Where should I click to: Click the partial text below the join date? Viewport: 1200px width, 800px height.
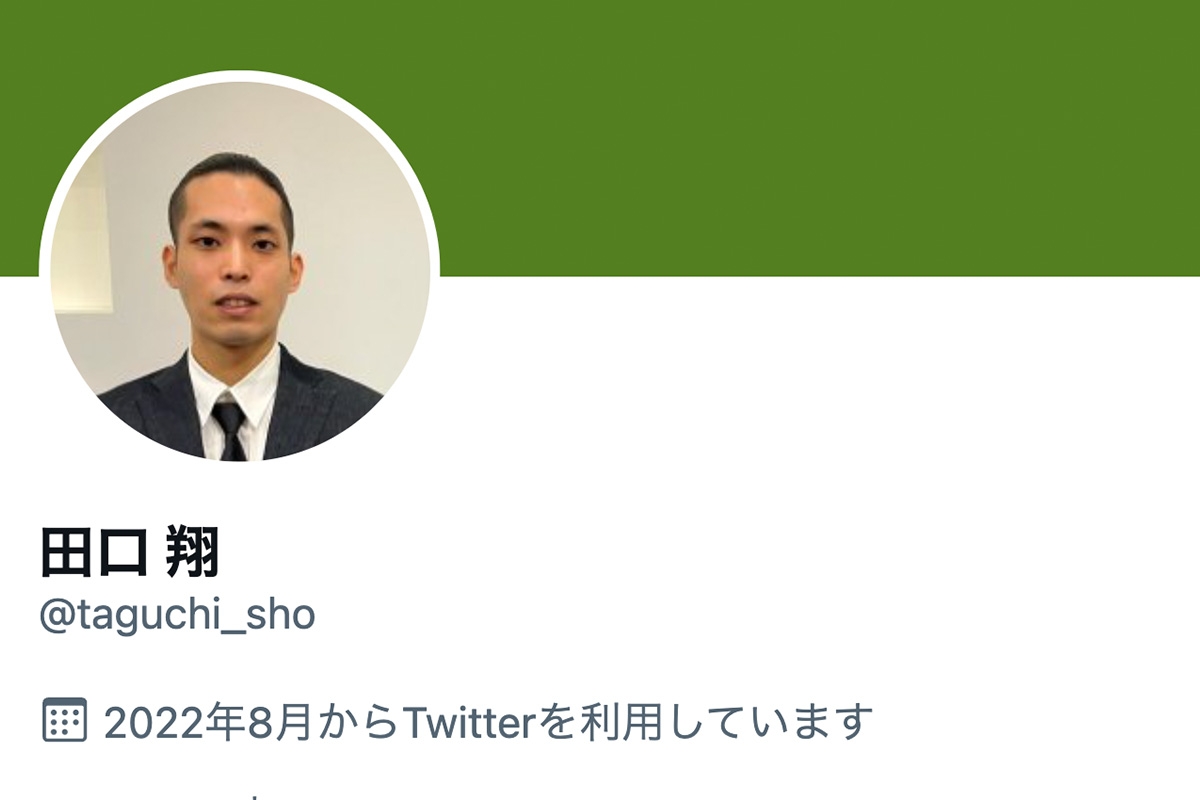[x=255, y=796]
